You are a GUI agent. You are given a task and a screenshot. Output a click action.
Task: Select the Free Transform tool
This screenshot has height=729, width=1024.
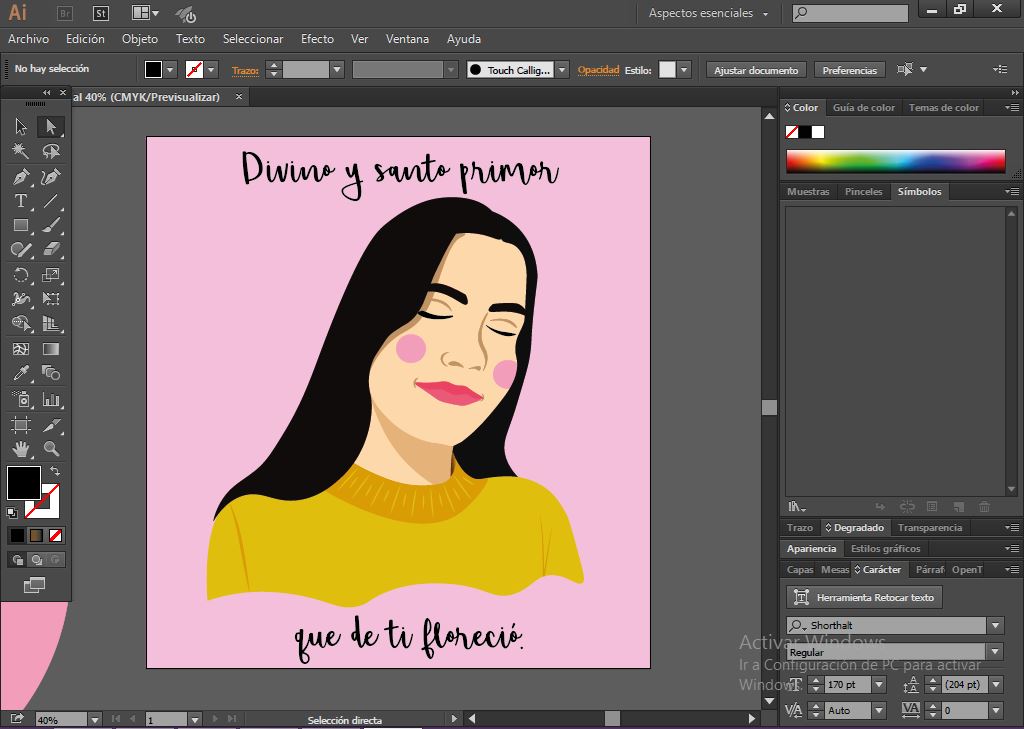(x=51, y=299)
